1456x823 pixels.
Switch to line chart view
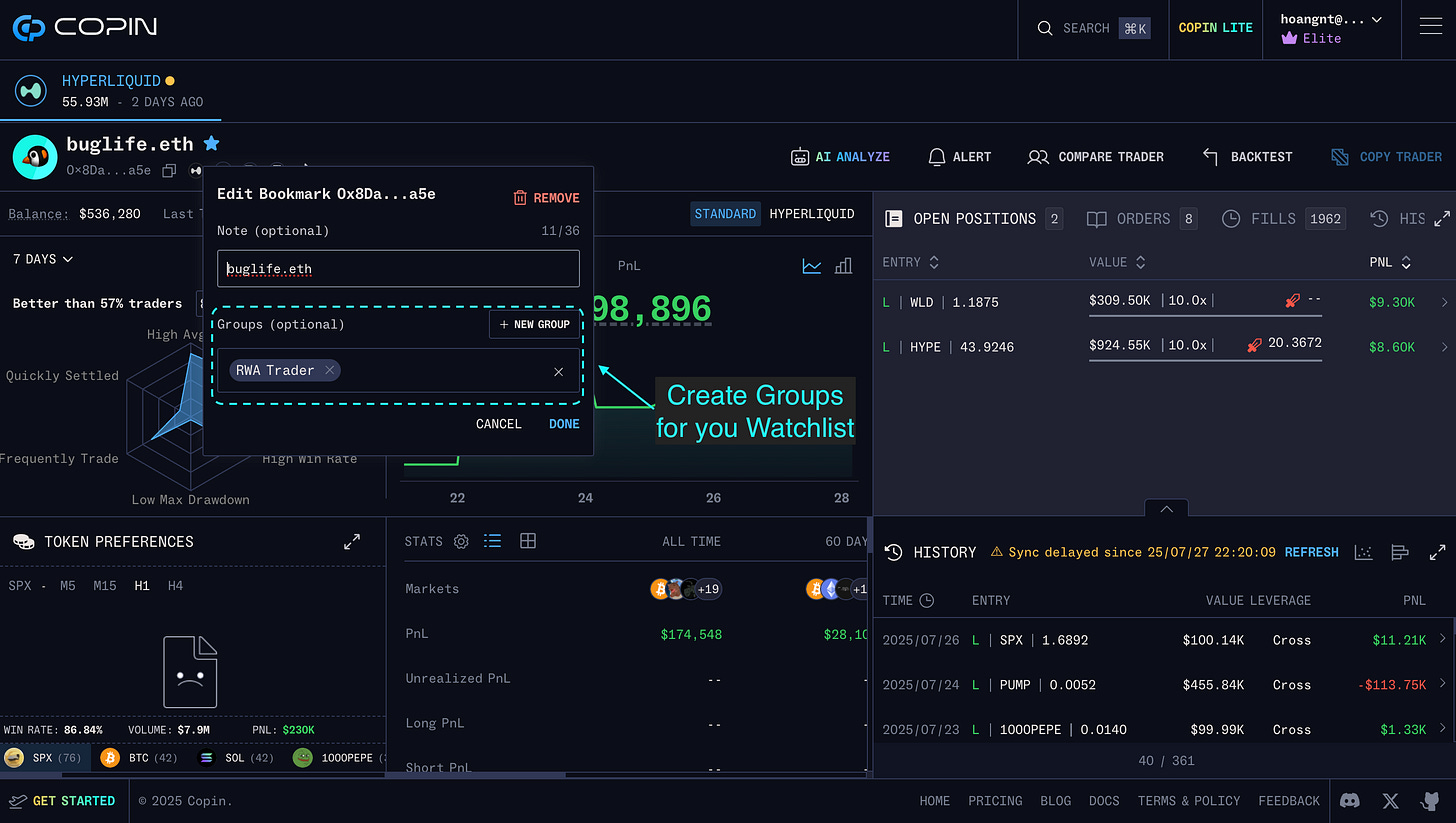coord(812,266)
